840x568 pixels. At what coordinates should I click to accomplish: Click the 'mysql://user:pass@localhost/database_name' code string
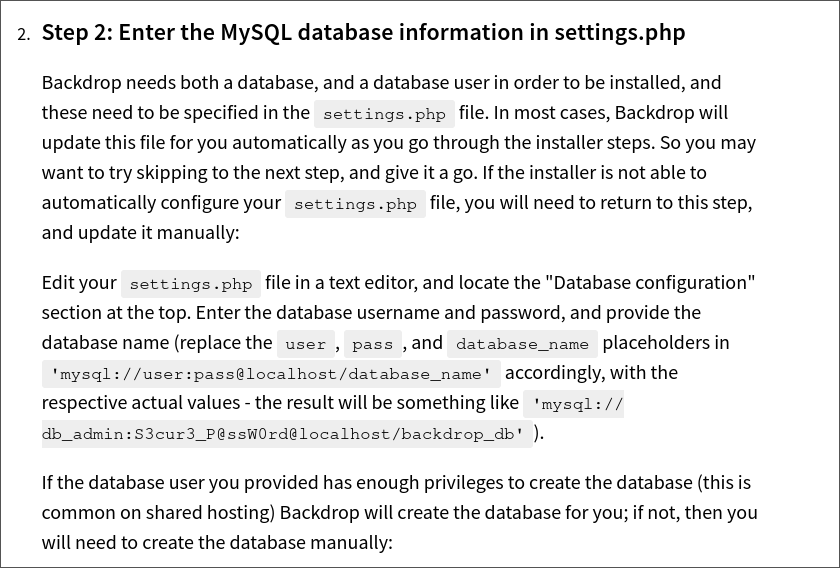272,374
